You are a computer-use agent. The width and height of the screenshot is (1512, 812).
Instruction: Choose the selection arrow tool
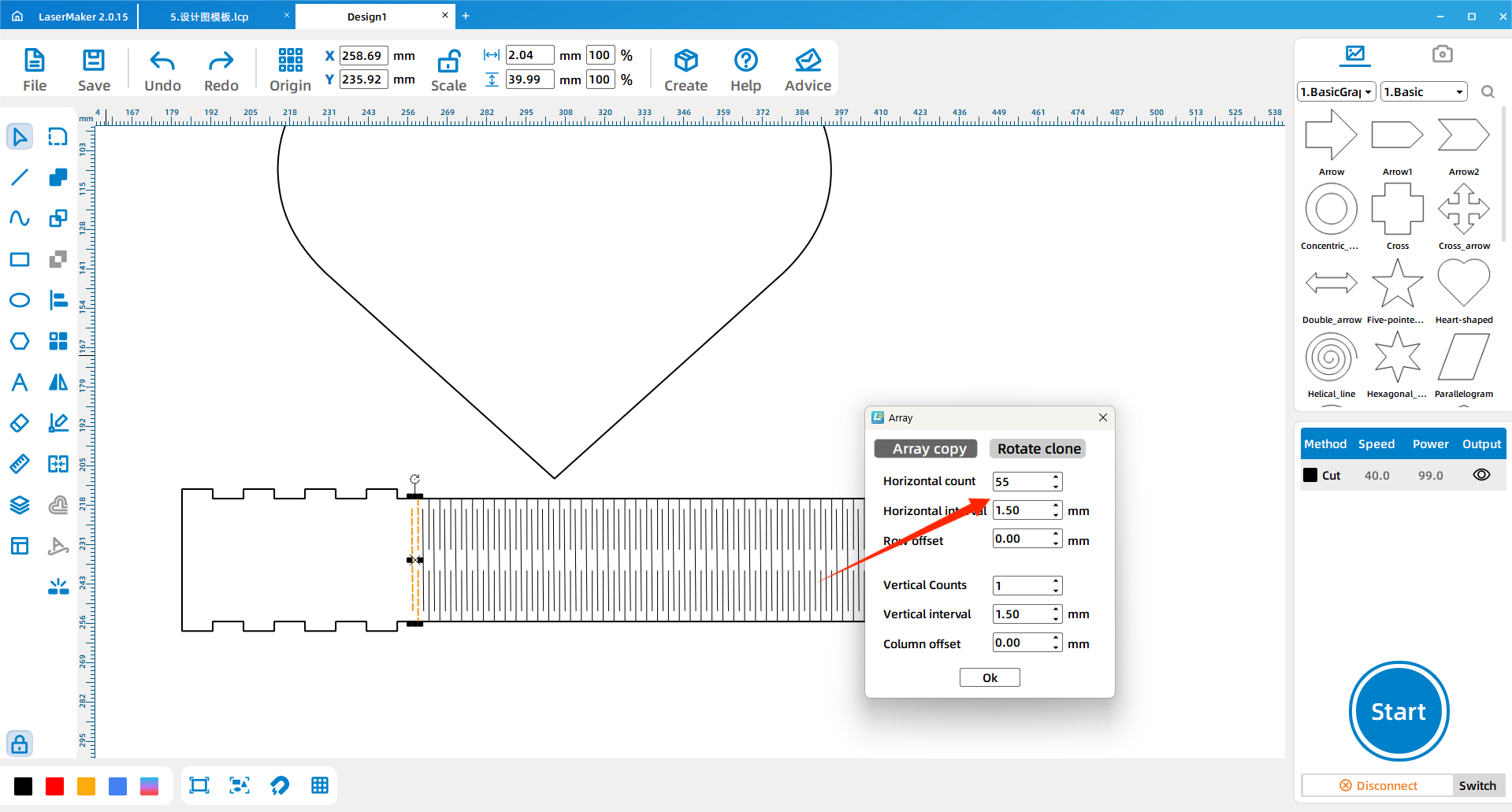point(20,137)
